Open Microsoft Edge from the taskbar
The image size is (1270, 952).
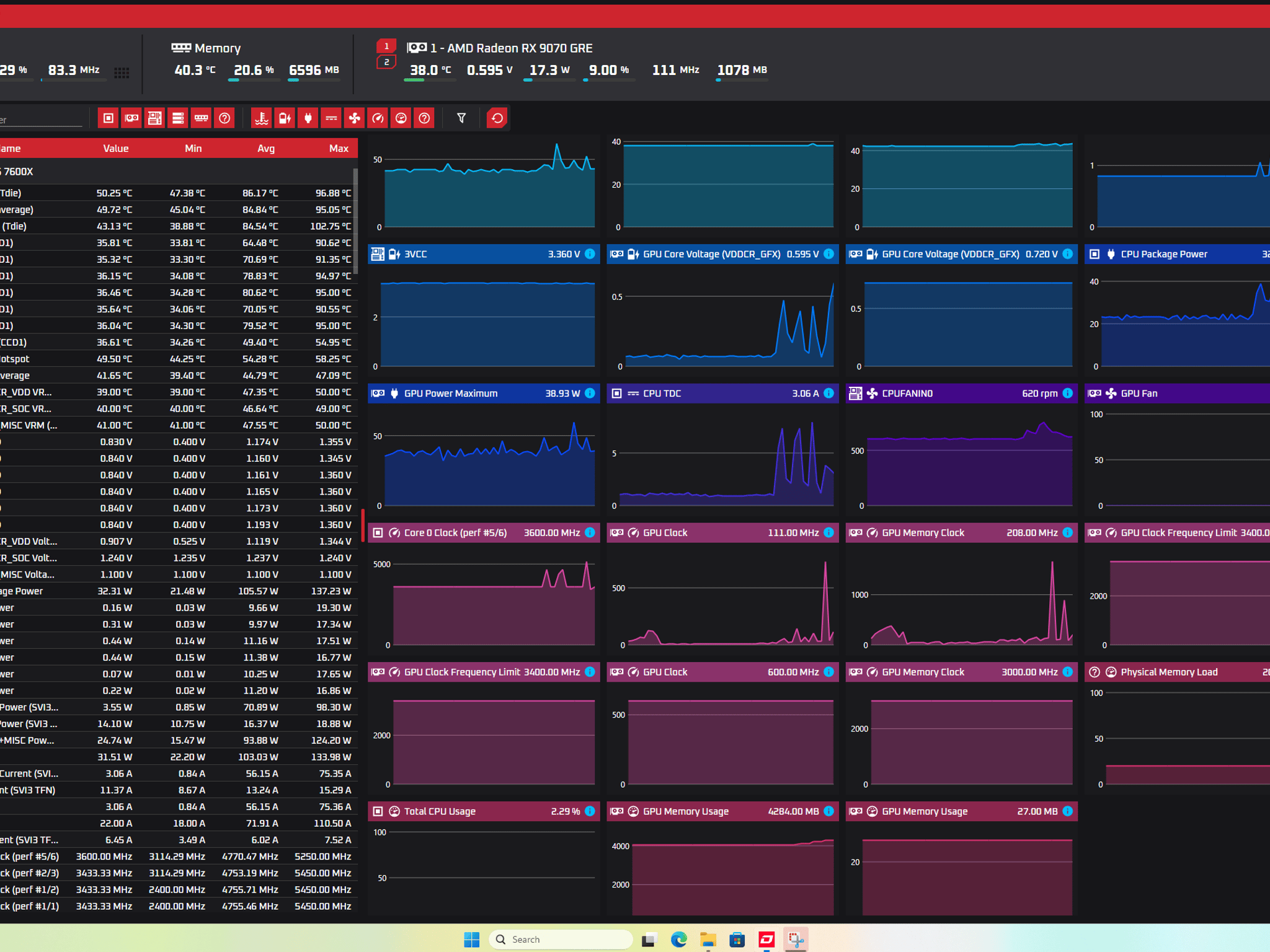click(x=679, y=940)
